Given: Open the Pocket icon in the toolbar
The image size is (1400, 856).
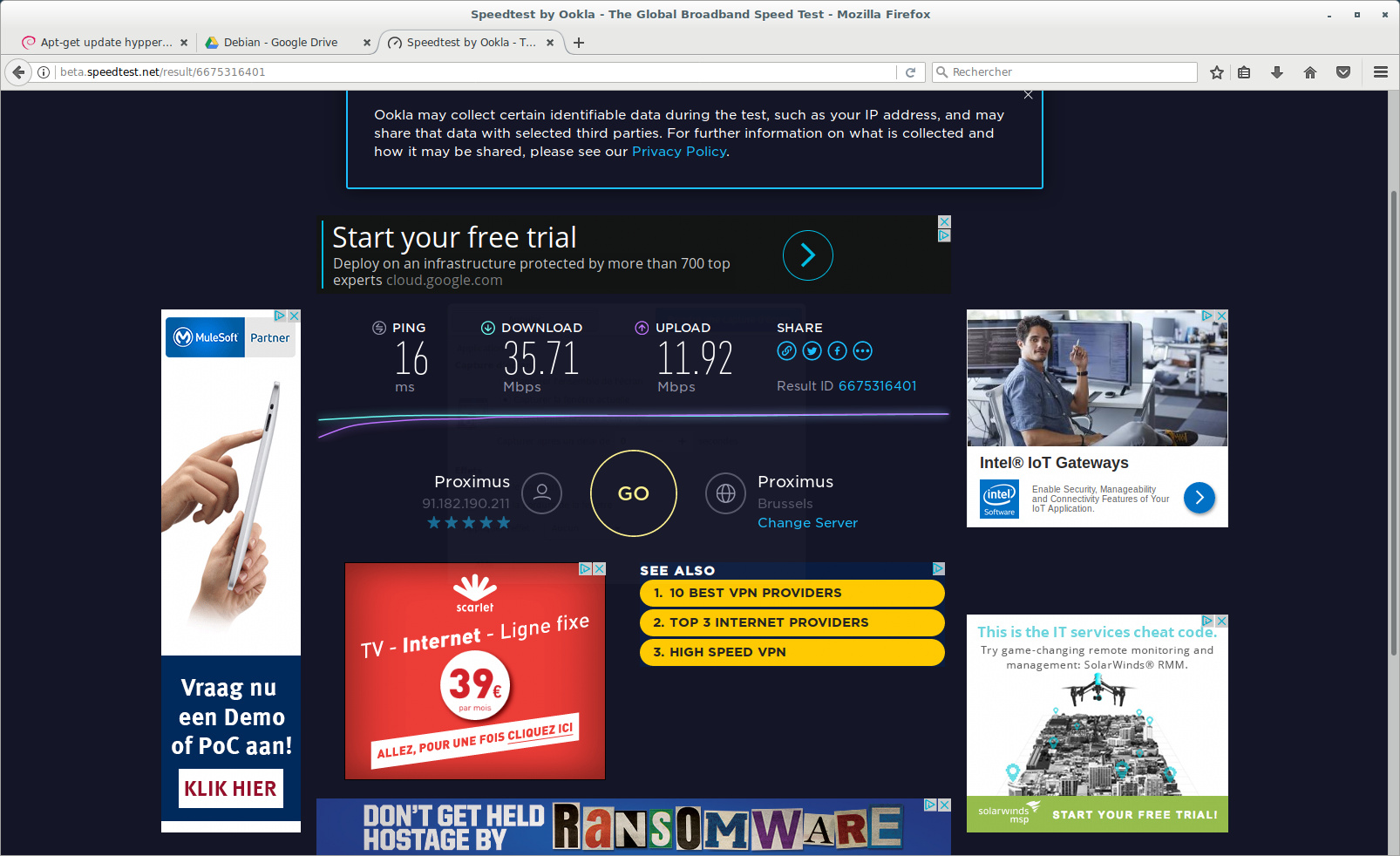Looking at the screenshot, I should [x=1343, y=72].
